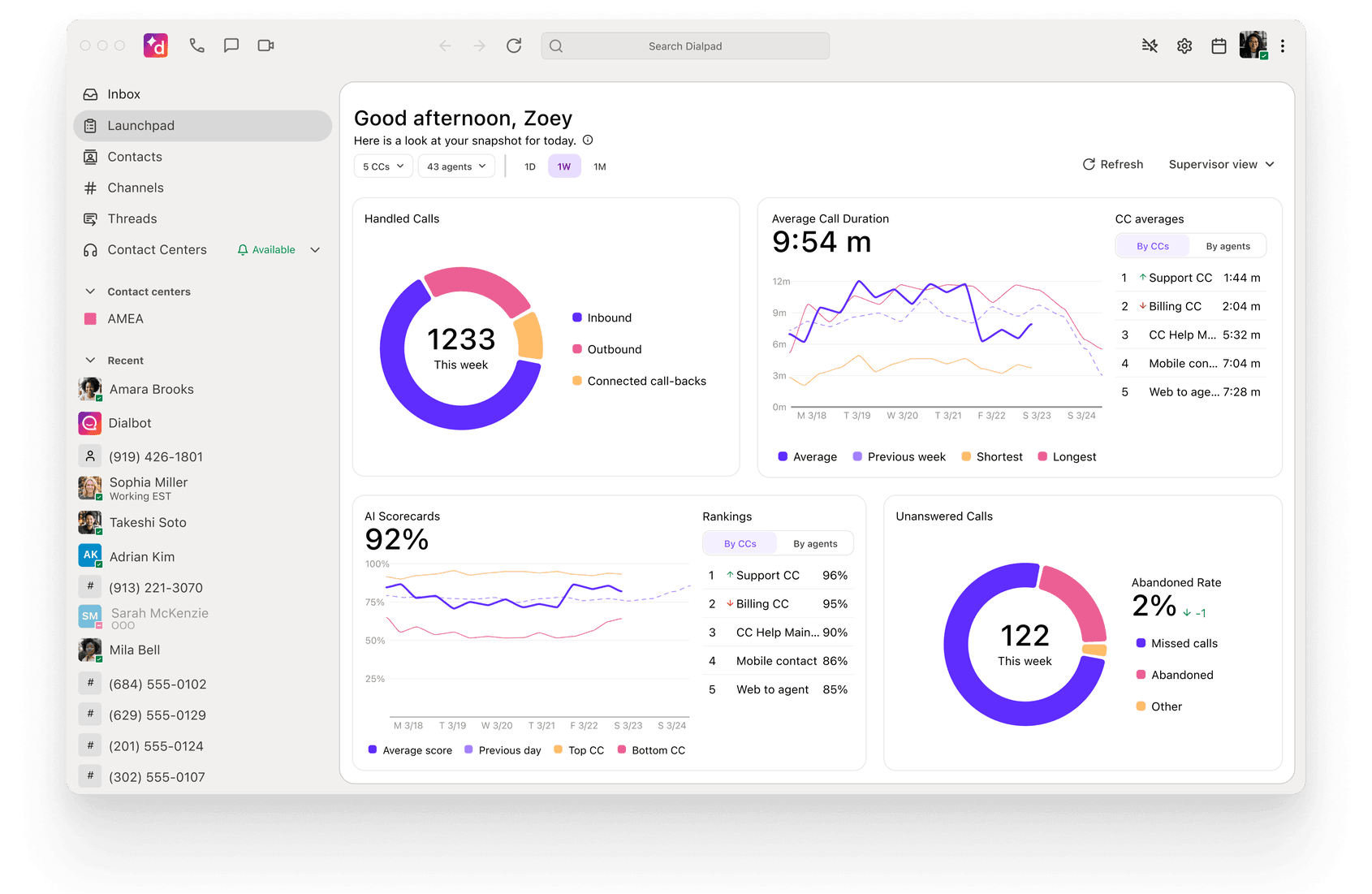1372x894 pixels.
Task: Click AMEA pink contact center square
Action: (x=91, y=319)
